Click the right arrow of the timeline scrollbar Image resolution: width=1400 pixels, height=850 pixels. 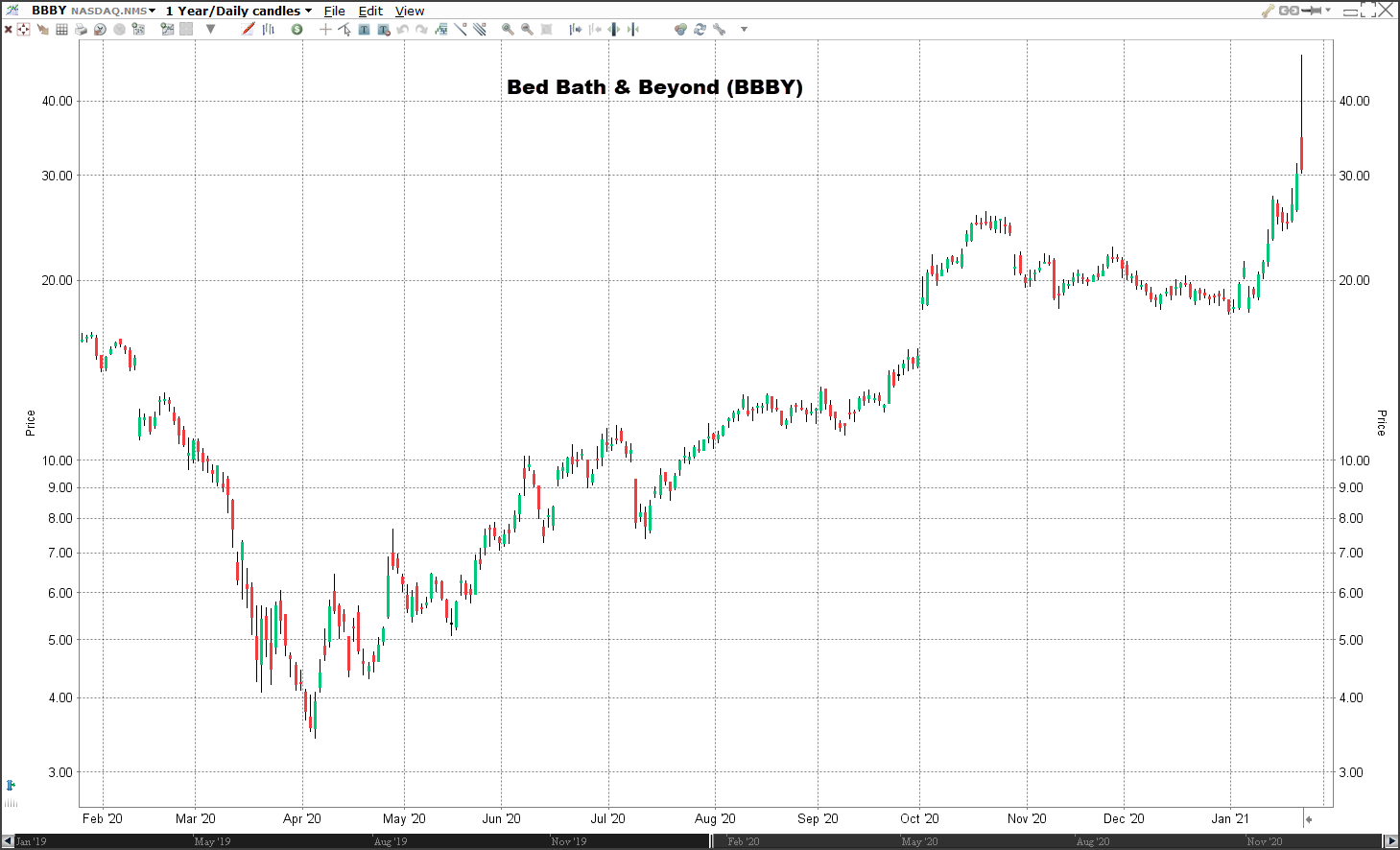[x=1392, y=841]
